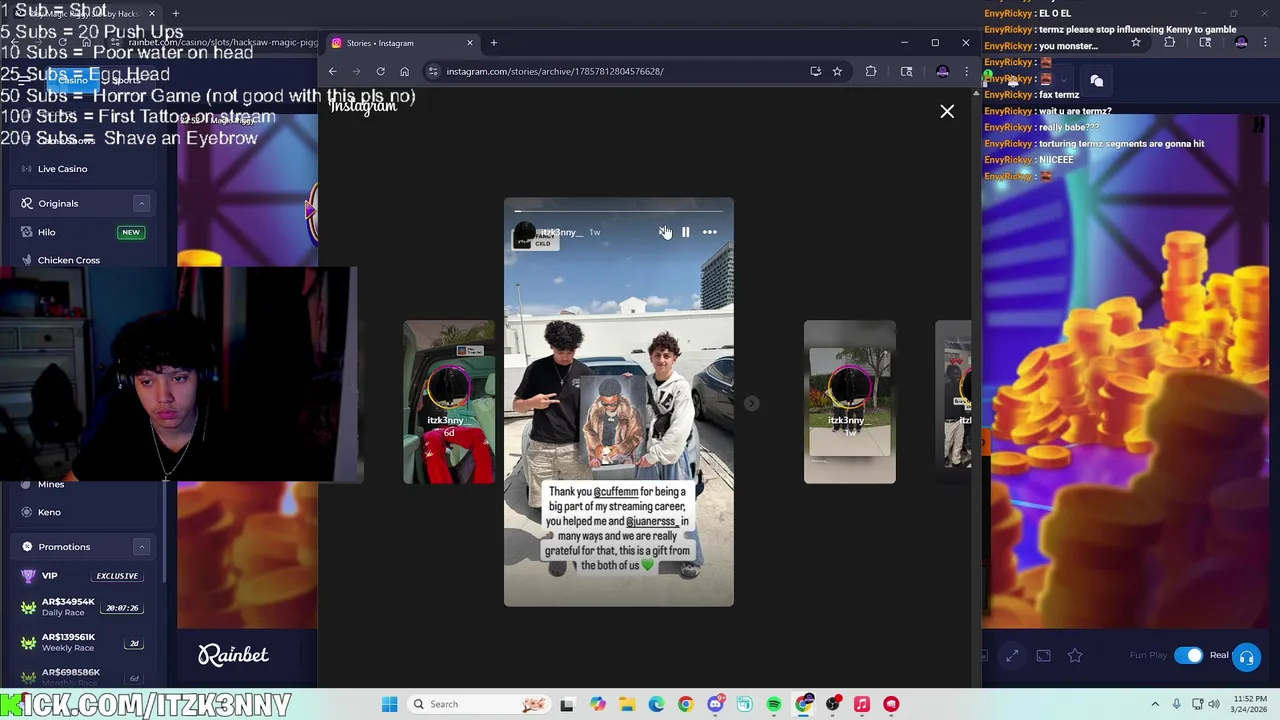Bookmark the Instagram stories page
The height and width of the screenshot is (720, 1280).
837,71
